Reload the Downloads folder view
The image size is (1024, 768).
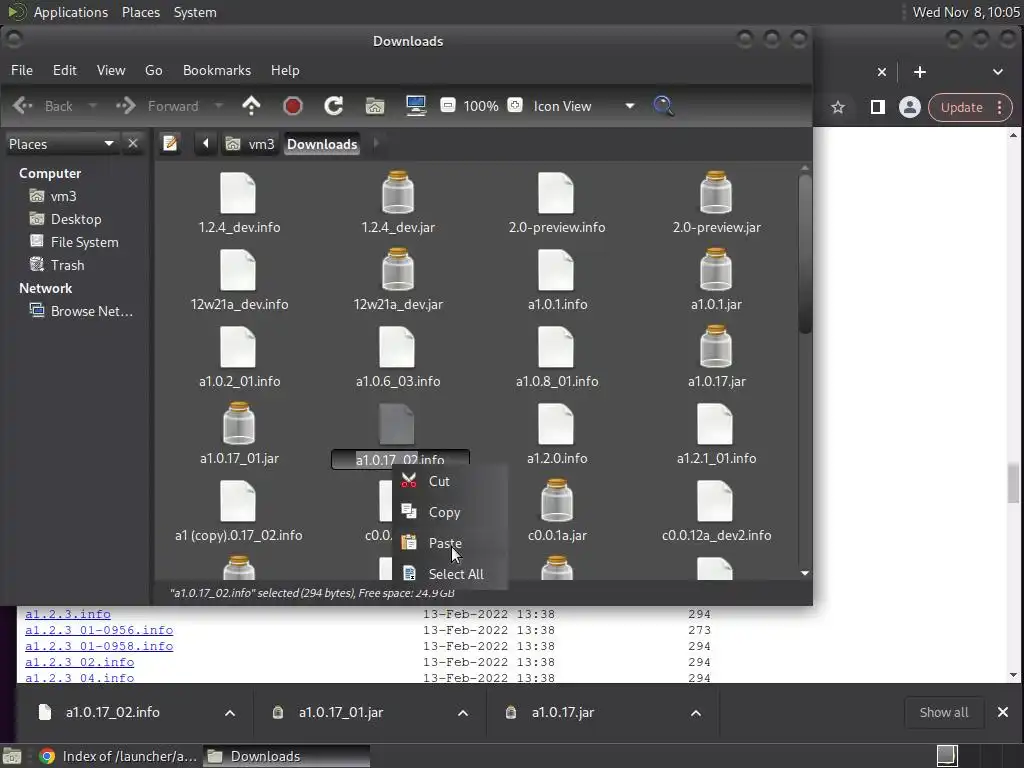pos(334,106)
